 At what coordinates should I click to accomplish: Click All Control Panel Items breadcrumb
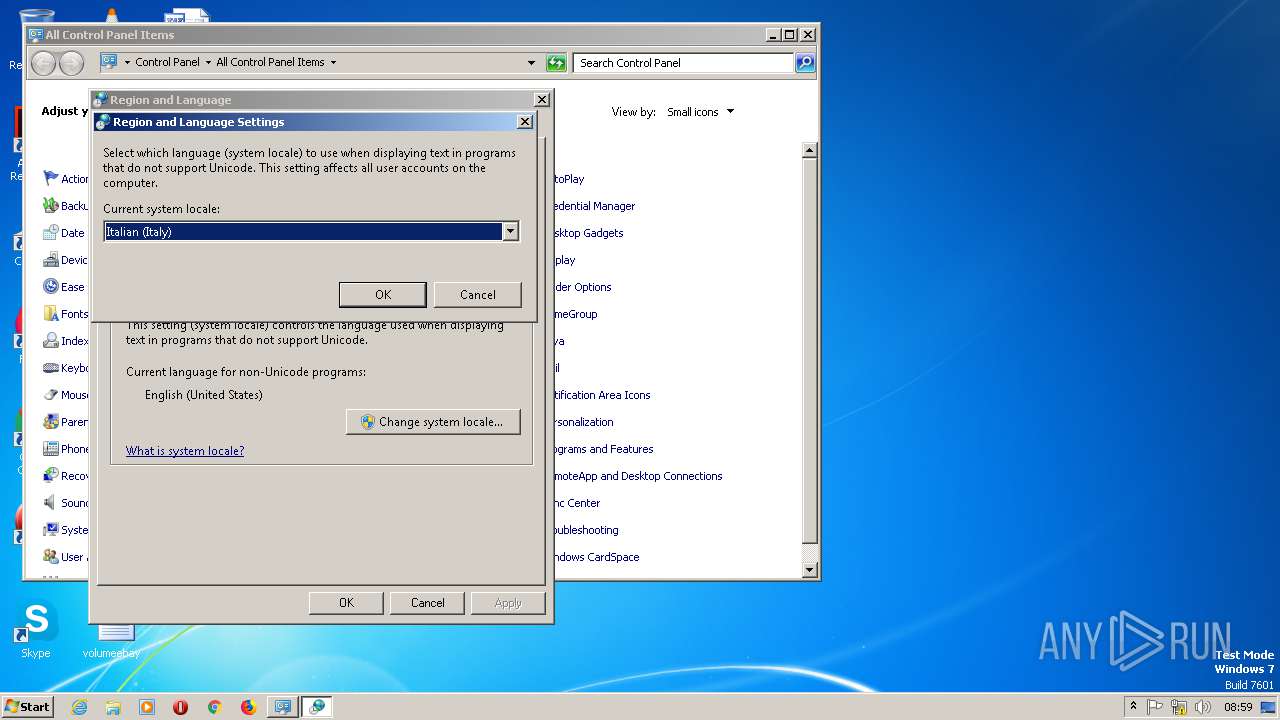270,62
